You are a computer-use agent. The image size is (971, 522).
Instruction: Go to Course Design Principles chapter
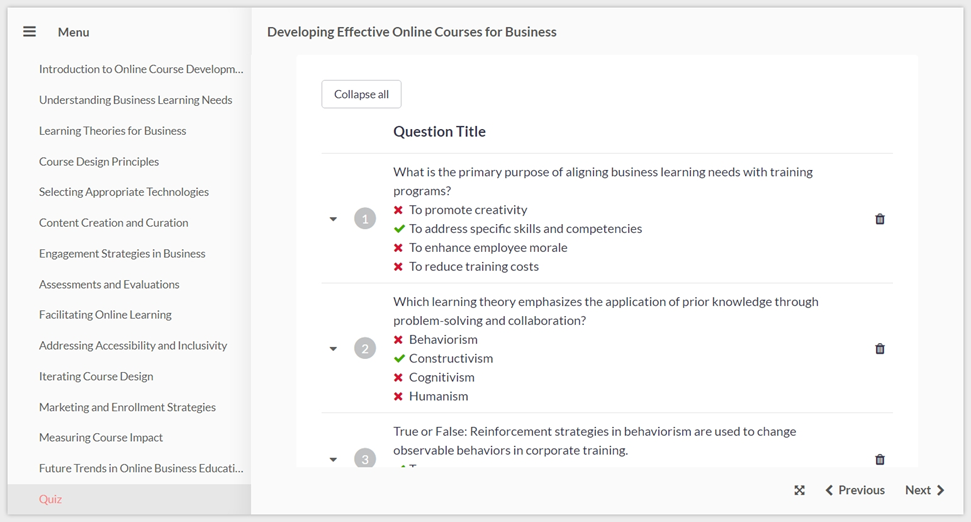pyautogui.click(x=99, y=162)
